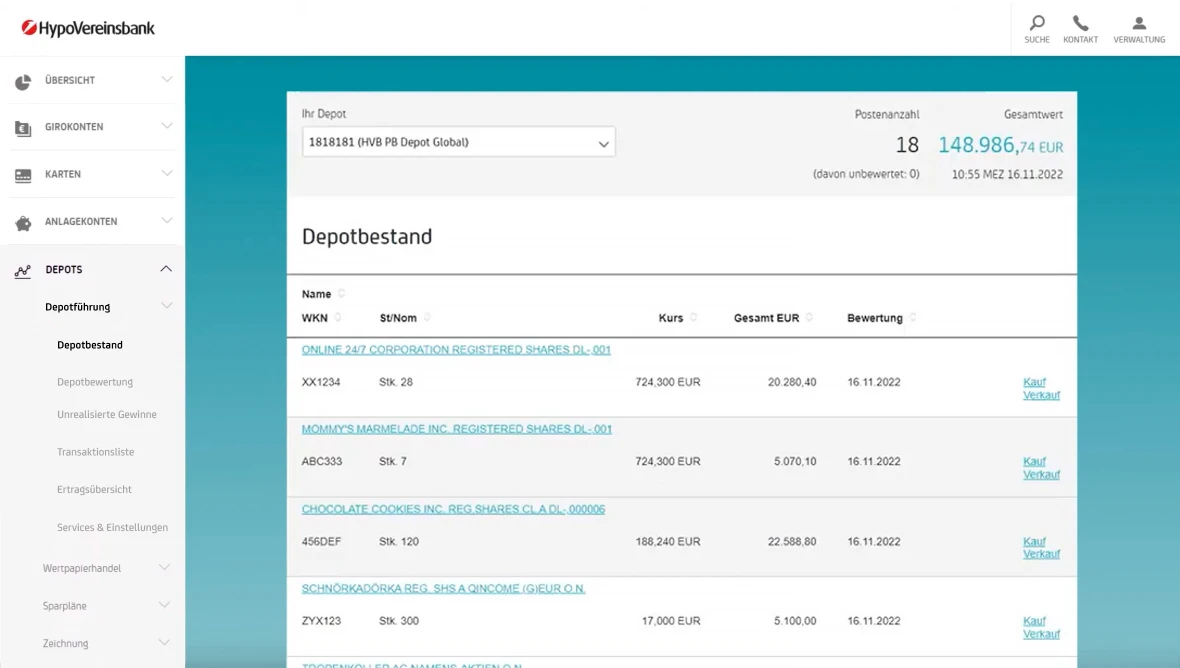This screenshot has width=1180, height=668.
Task: Click Kauf for Chocolate Cookies Inc.
Action: tap(1034, 541)
